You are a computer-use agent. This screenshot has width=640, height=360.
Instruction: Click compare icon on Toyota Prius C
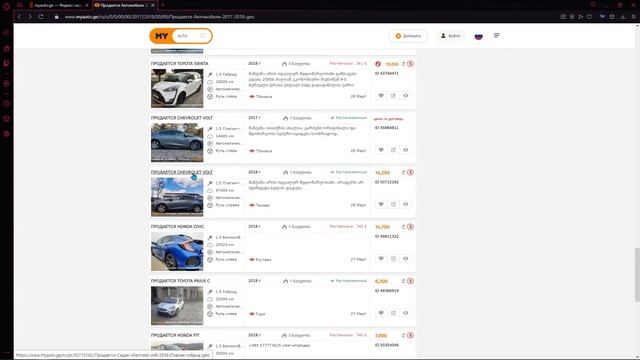(x=393, y=313)
